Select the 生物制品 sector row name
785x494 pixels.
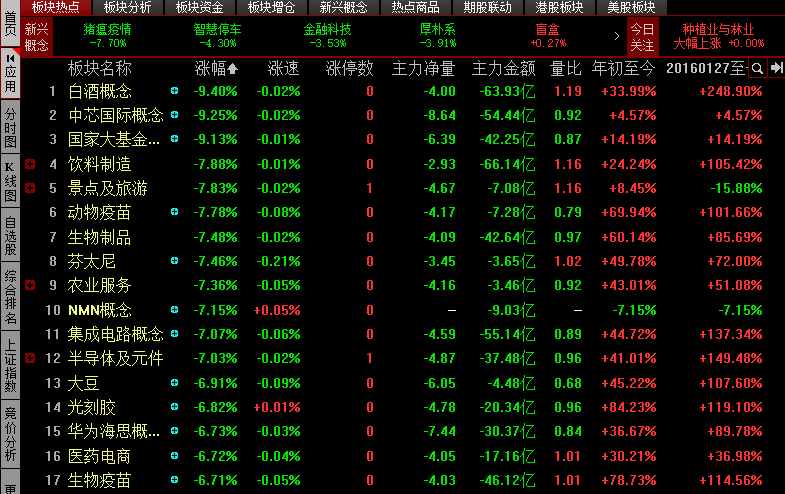(99, 237)
